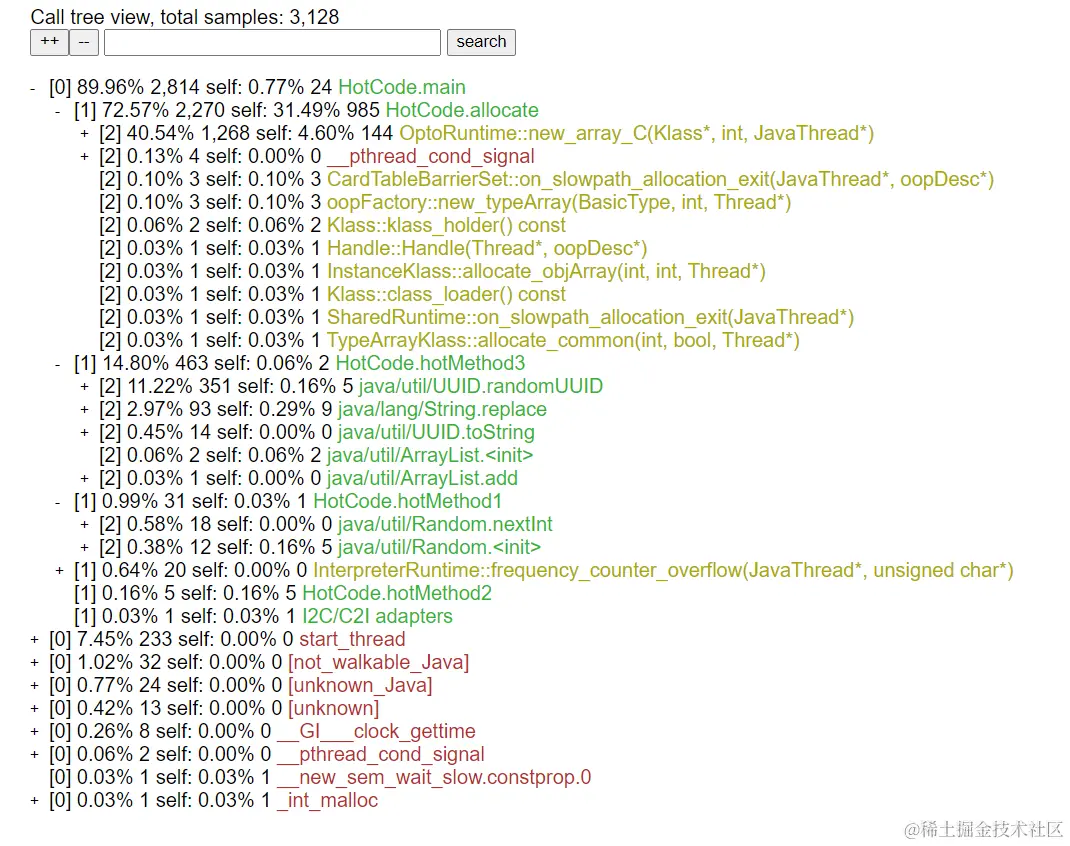Click the search button

(x=481, y=42)
